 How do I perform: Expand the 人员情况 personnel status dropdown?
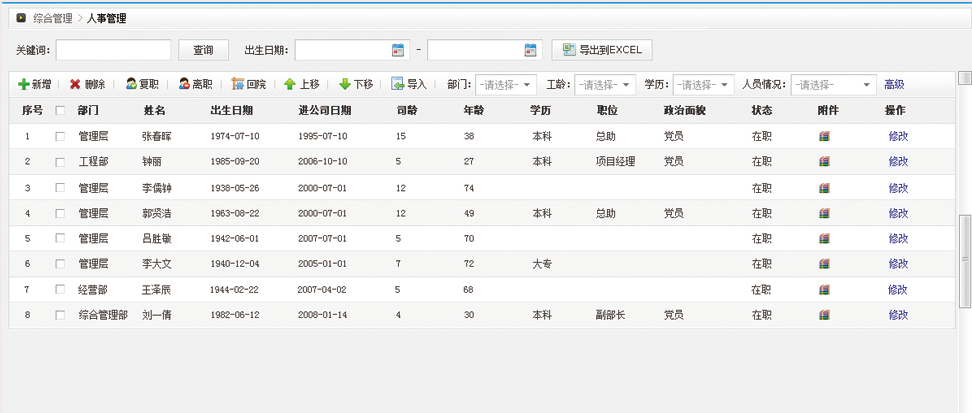click(866, 85)
